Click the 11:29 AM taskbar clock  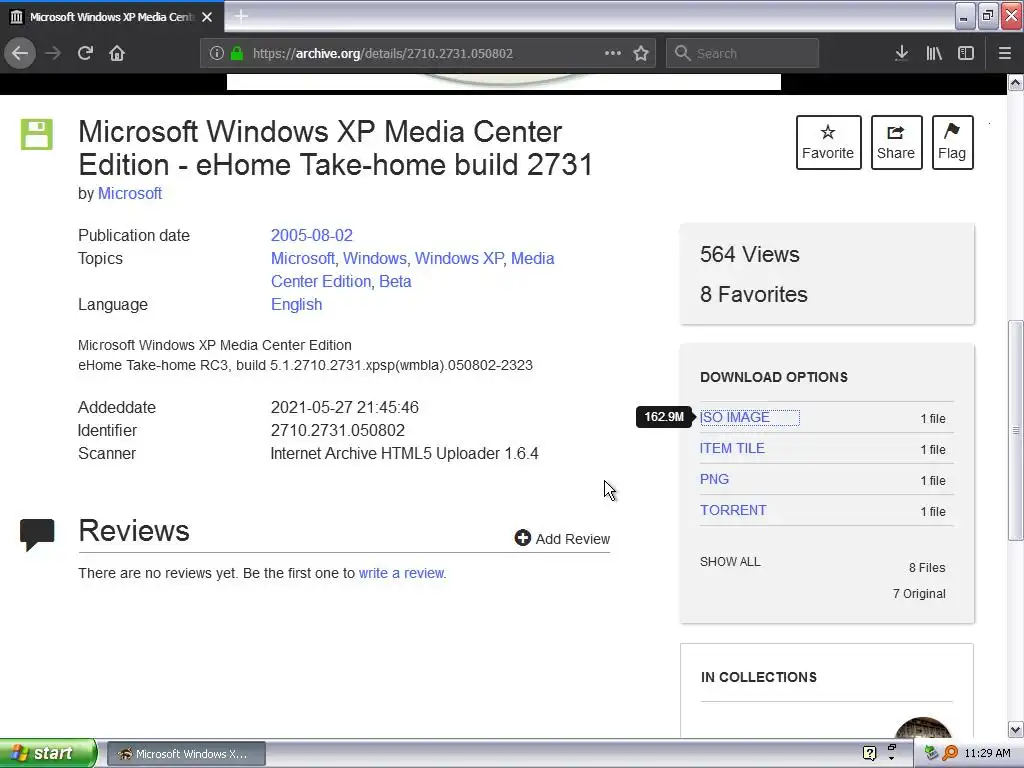click(x=987, y=754)
